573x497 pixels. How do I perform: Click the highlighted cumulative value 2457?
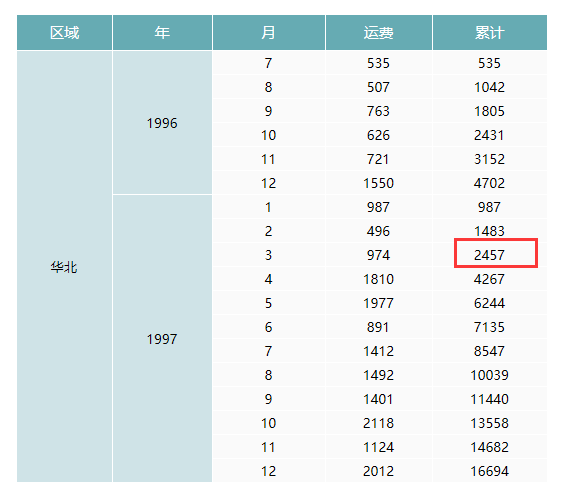click(x=489, y=255)
